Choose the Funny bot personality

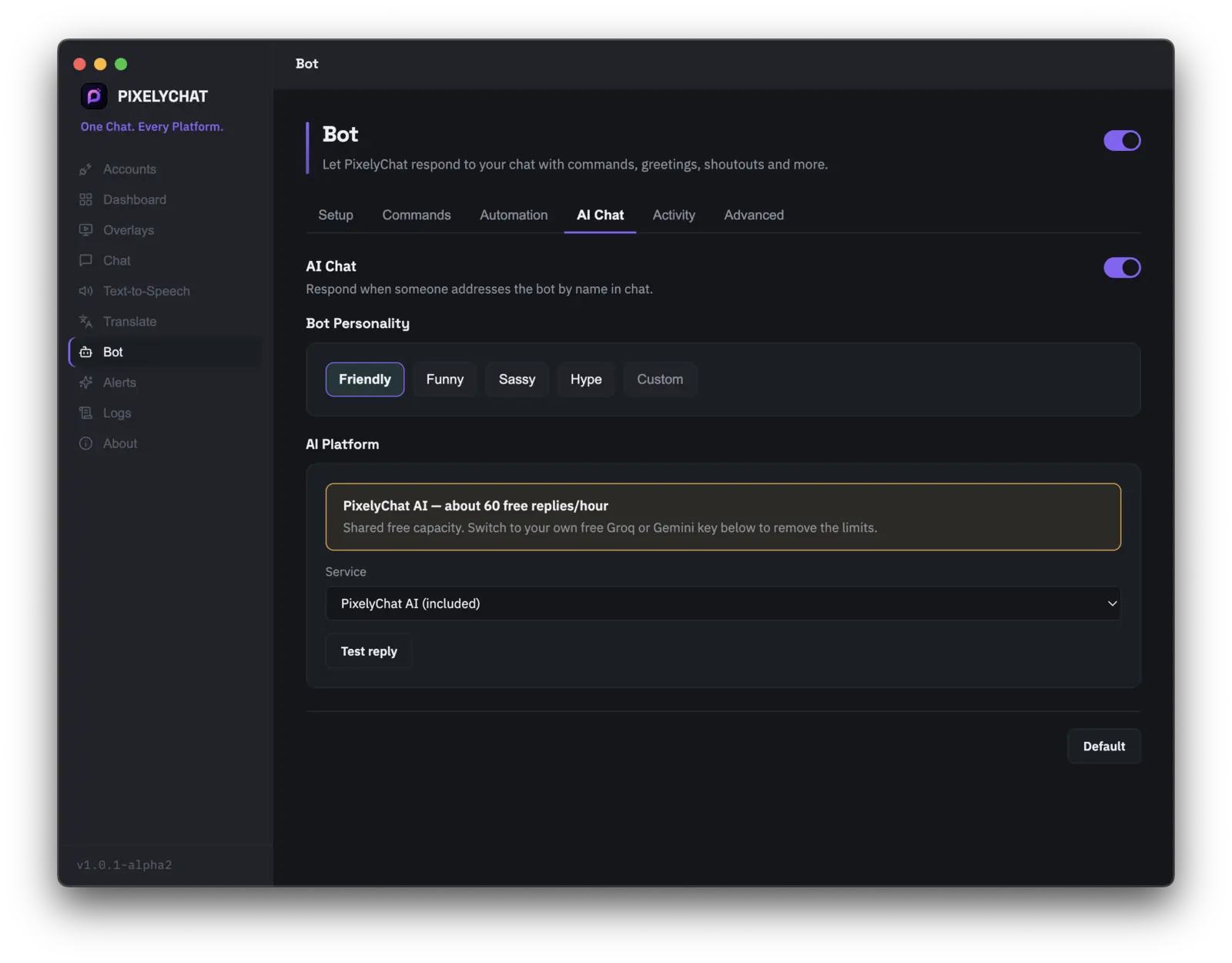pos(445,380)
